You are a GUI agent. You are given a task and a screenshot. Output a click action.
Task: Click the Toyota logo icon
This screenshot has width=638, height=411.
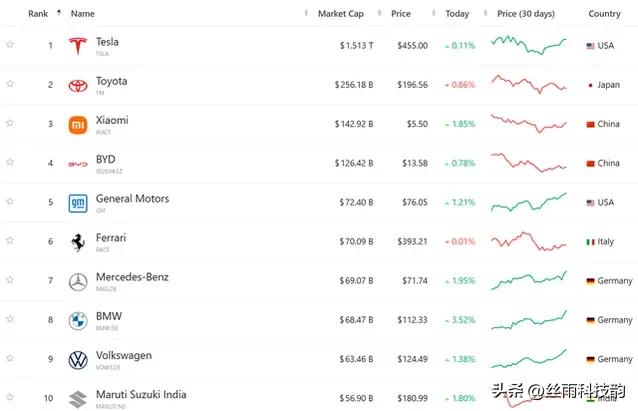(77, 85)
